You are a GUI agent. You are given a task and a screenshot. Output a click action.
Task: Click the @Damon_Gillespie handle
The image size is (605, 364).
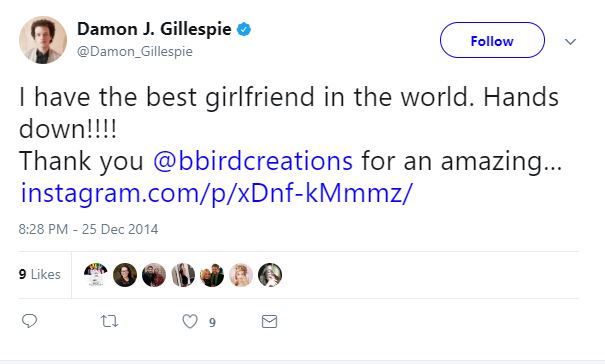[x=135, y=51]
